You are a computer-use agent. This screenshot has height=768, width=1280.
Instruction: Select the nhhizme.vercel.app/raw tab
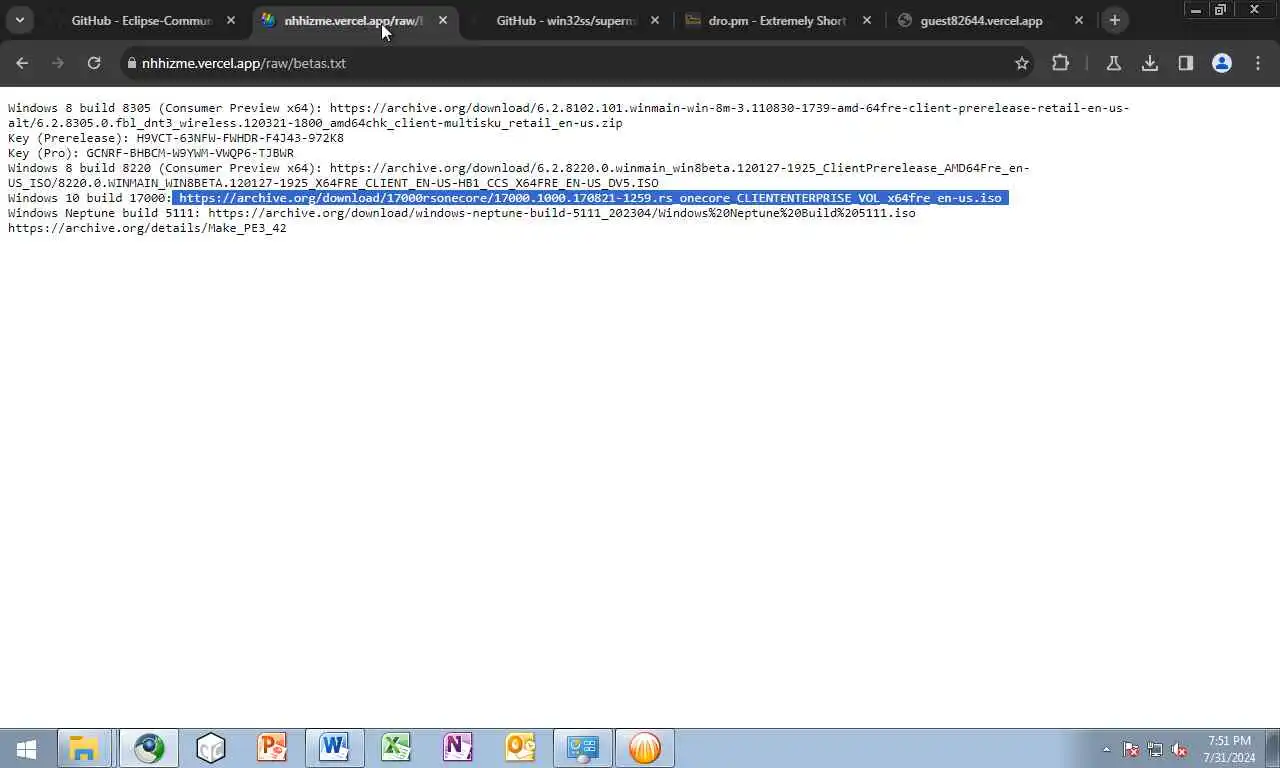[x=352, y=20]
